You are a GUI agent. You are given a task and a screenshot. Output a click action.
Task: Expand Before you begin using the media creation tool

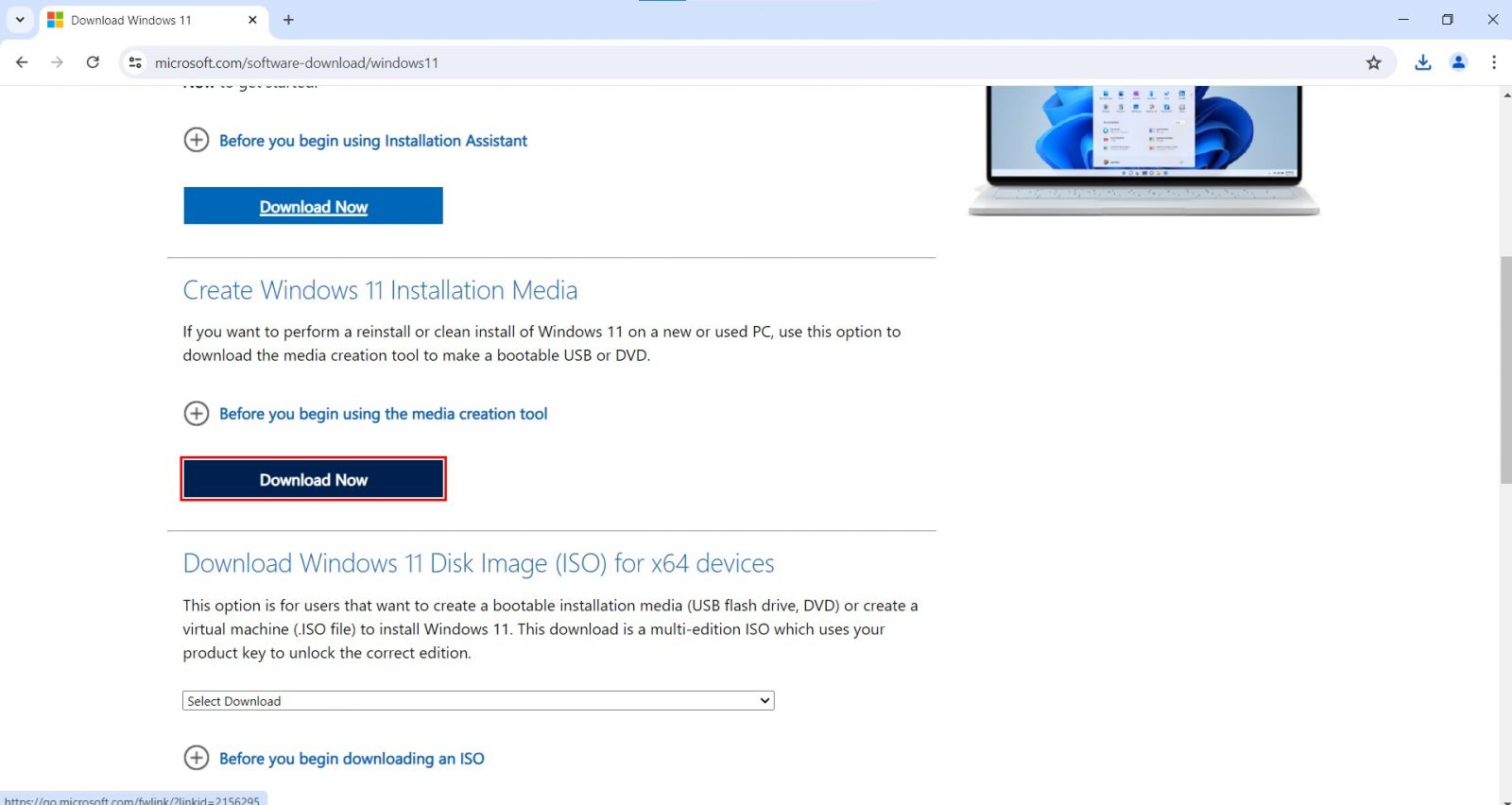pos(366,414)
